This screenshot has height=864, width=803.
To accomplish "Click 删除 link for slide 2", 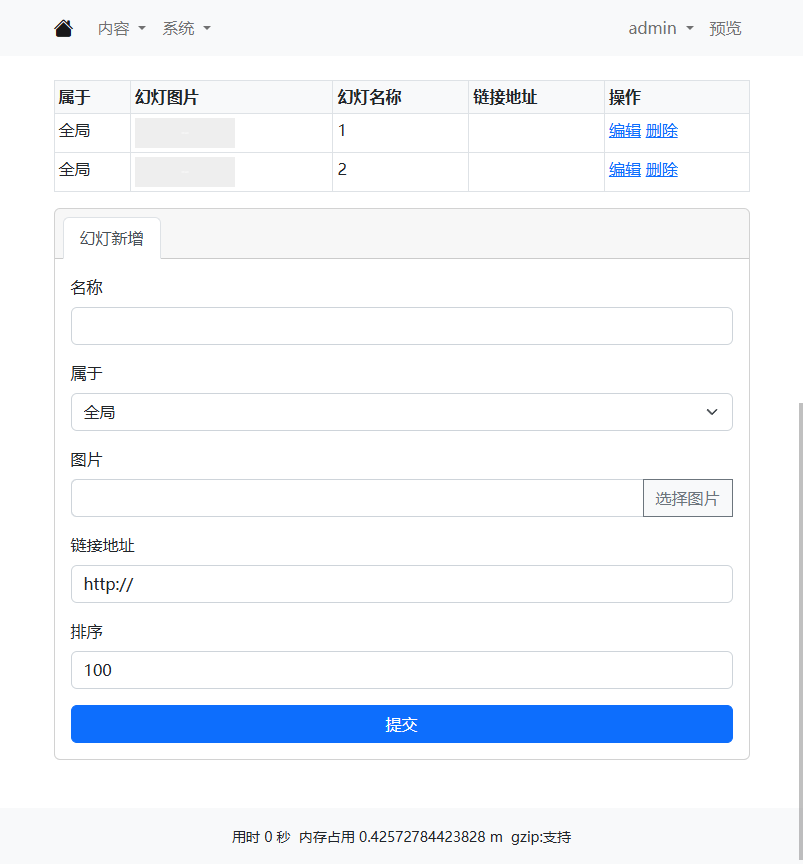I will click(661, 170).
